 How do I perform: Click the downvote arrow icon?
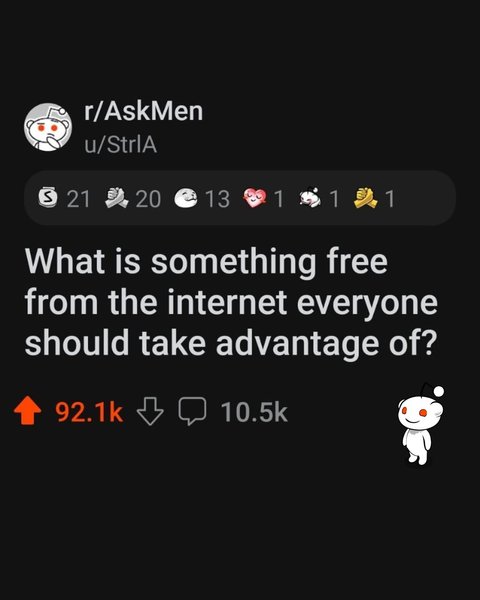click(x=150, y=411)
